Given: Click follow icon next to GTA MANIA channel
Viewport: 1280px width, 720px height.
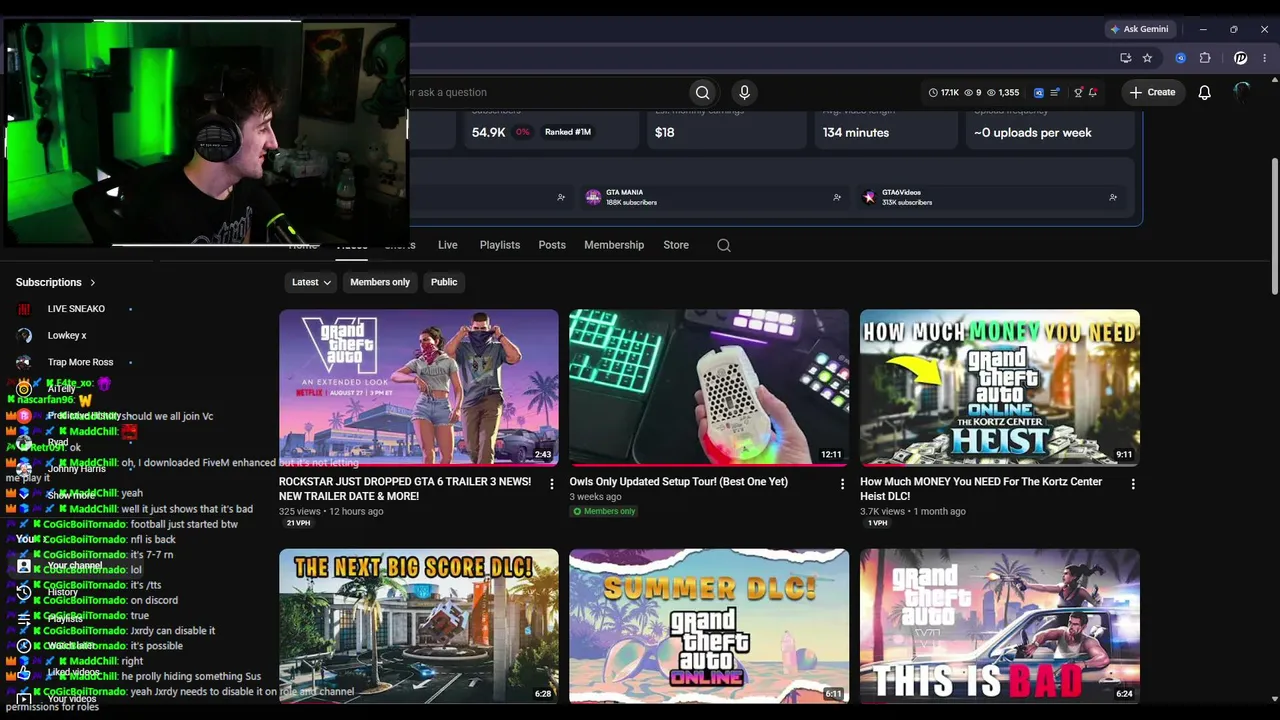Looking at the screenshot, I should click(x=837, y=197).
